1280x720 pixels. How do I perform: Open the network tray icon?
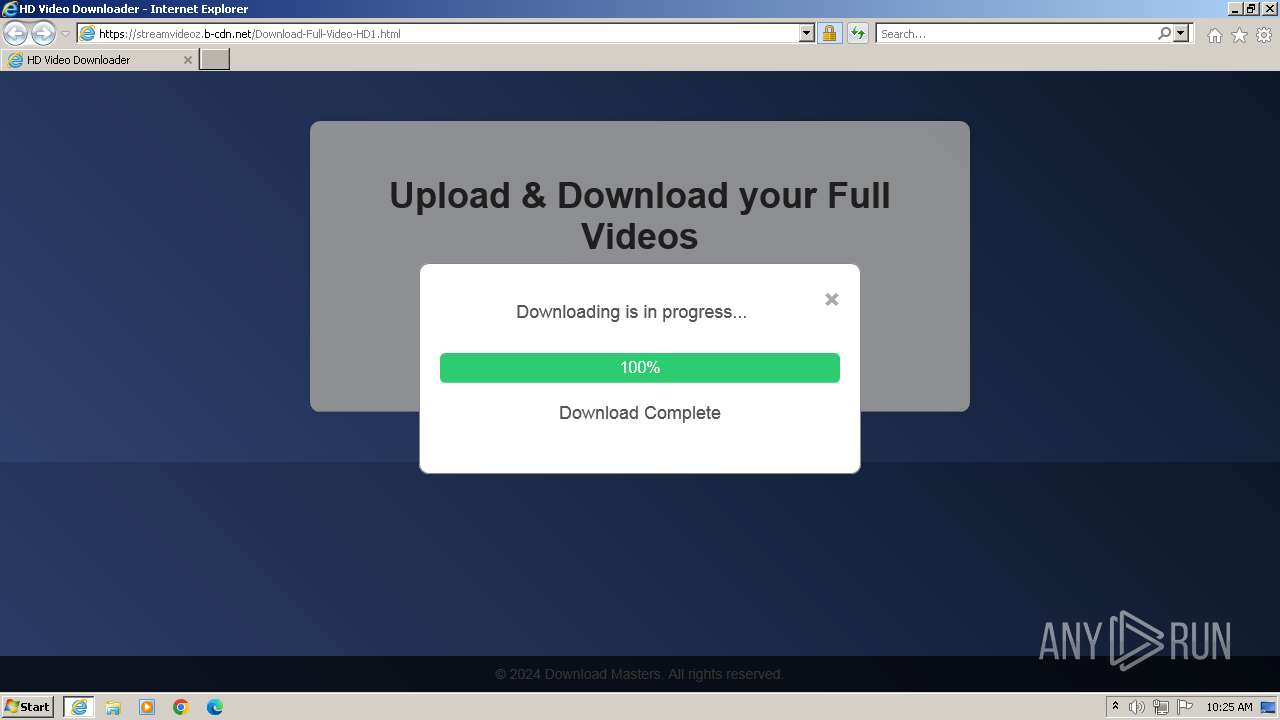pos(1161,707)
